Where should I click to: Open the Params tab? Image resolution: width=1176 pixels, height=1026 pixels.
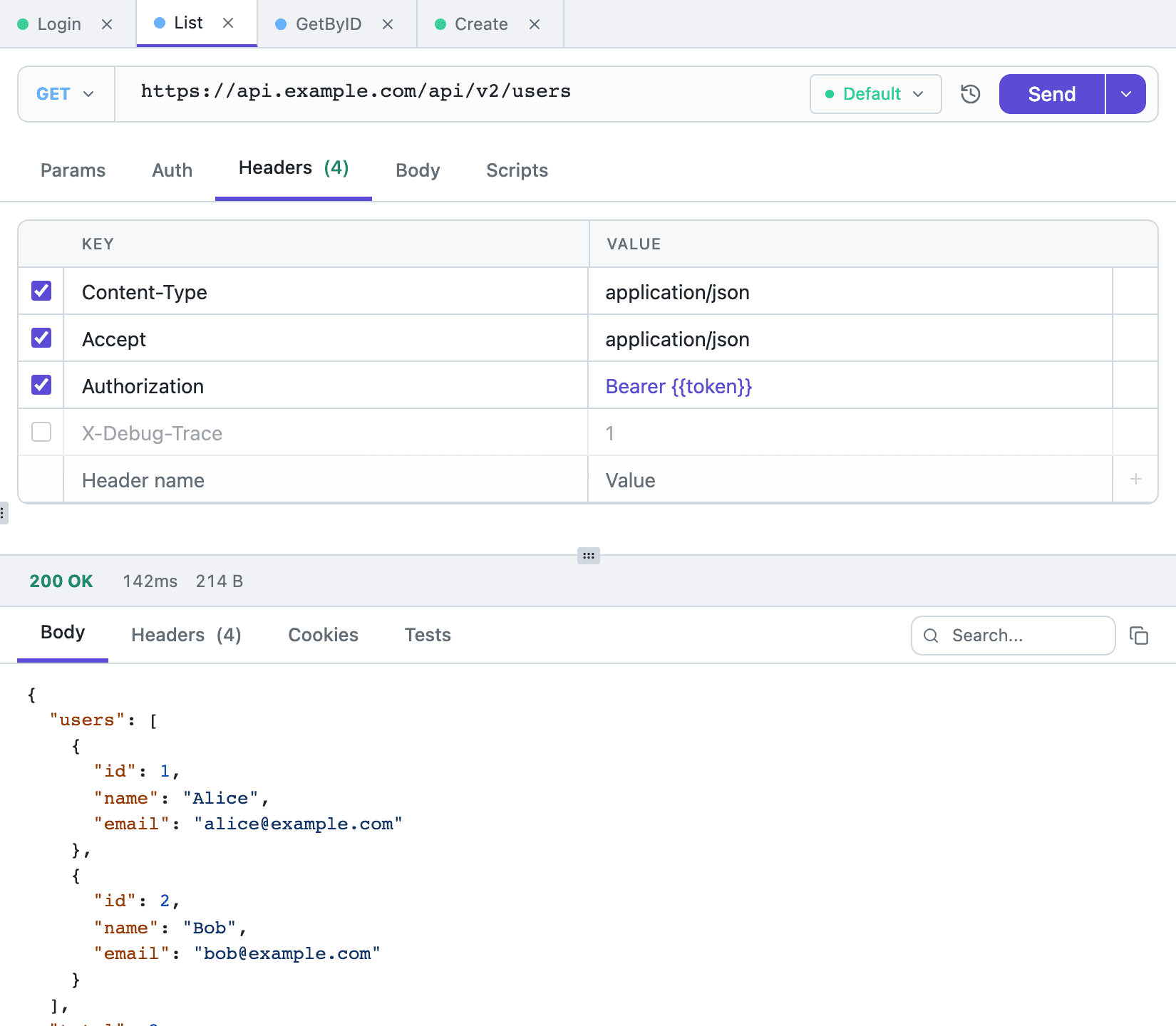point(73,170)
